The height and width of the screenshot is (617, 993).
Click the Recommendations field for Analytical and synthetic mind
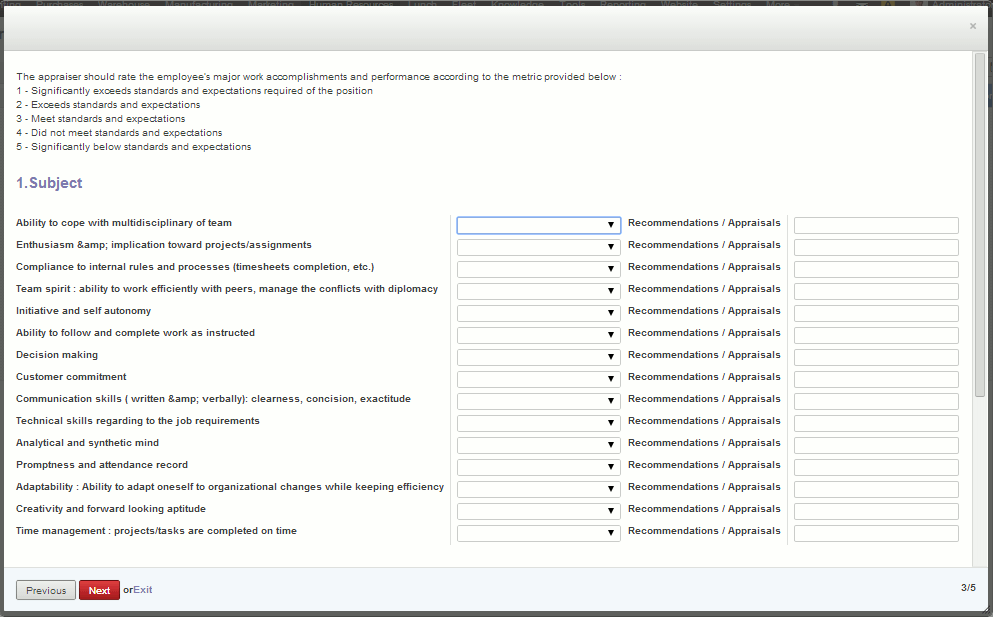click(875, 445)
